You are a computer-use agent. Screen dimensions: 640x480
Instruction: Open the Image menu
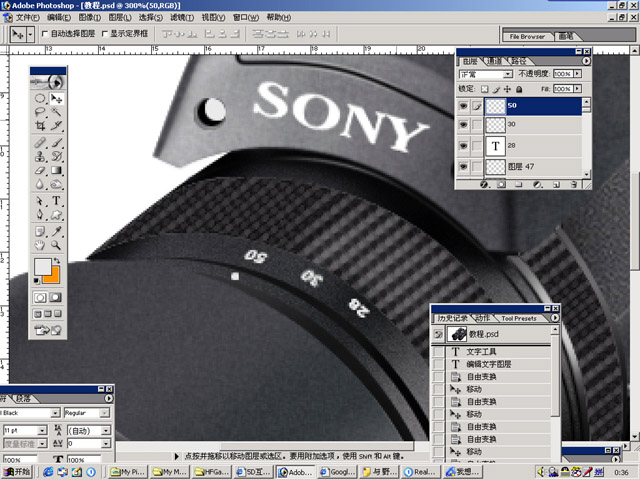tap(89, 18)
